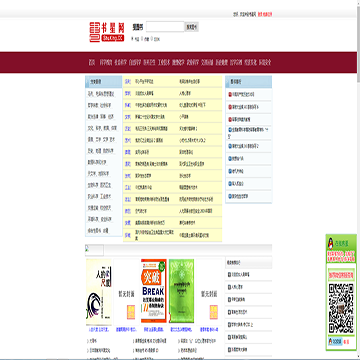Viewport: 360px width, 360px height.
Task: Click the small QQ chat button below the QR code
Action: click(335, 342)
